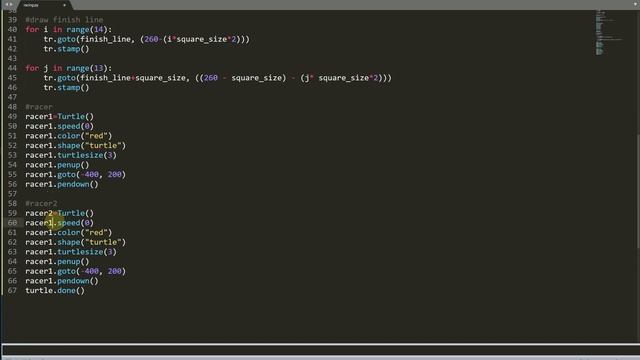Click the tab scroll left arrow
This screenshot has height=360, width=640.
pyautogui.click(x=7, y=4)
